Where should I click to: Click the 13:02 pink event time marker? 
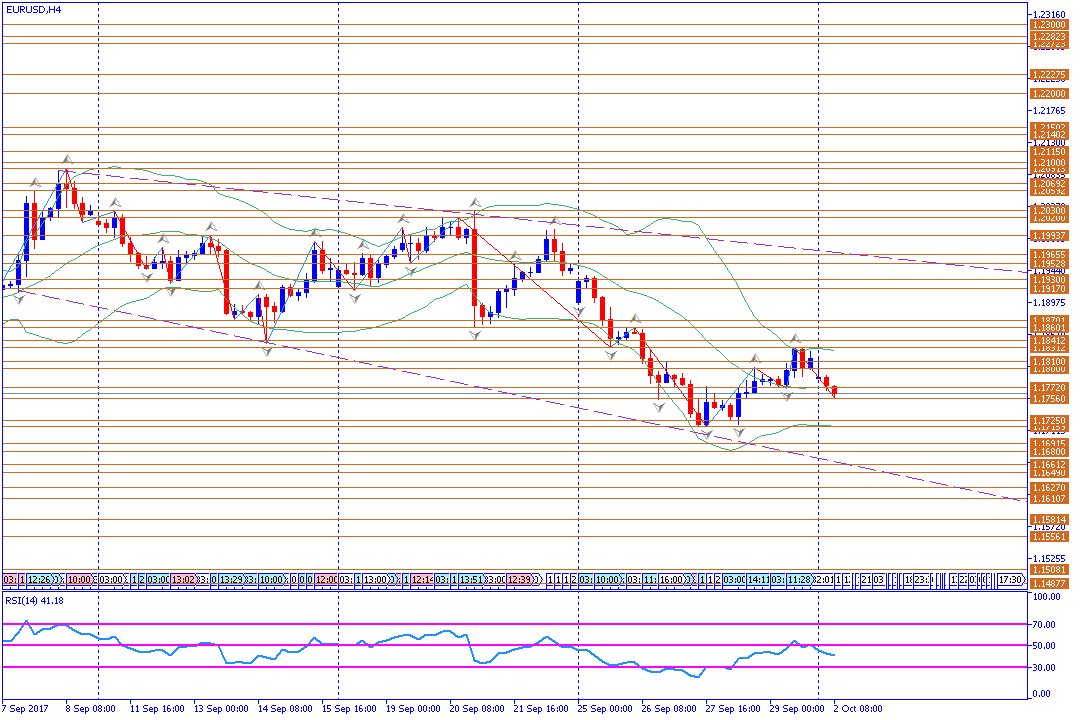coord(183,579)
